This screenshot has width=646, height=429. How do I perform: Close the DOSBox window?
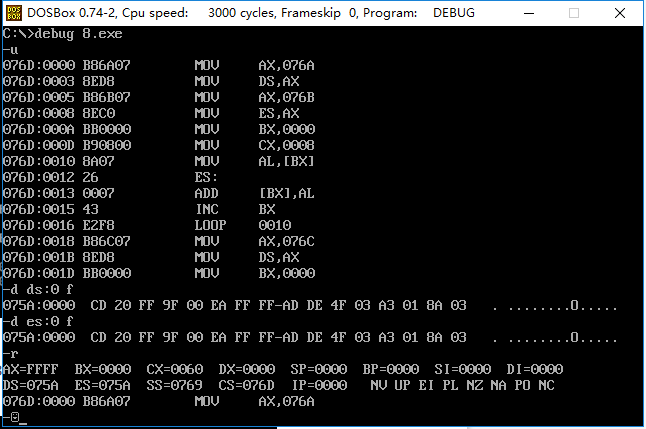620,13
